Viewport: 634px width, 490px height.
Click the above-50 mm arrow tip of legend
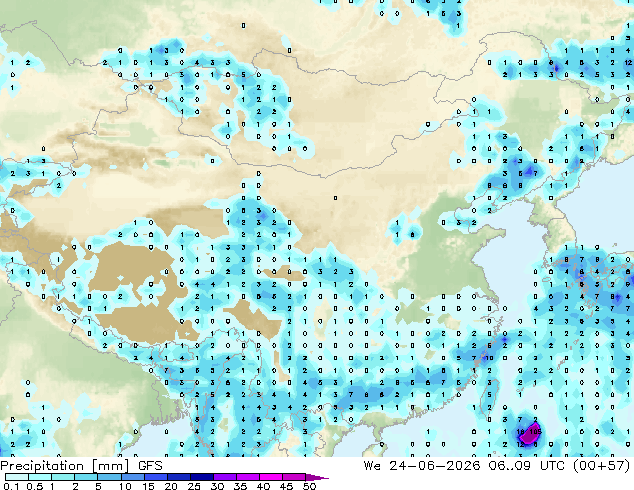317,477
